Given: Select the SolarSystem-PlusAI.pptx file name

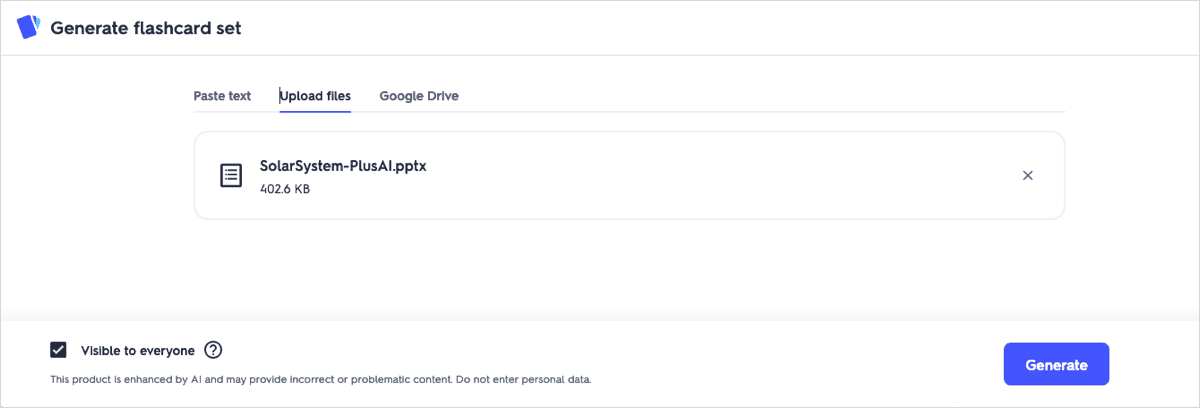Looking at the screenshot, I should [343, 166].
